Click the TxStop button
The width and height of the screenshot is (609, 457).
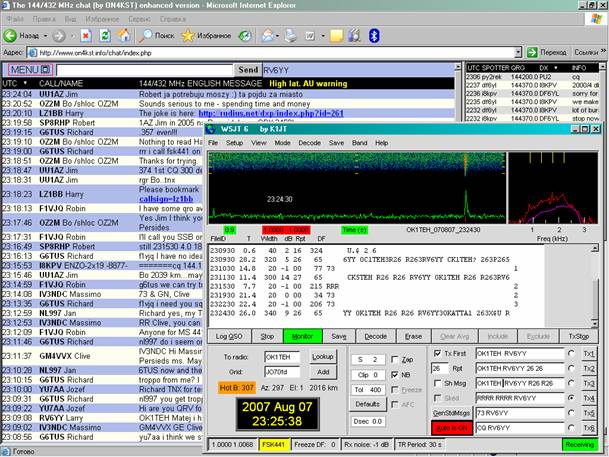click(x=579, y=336)
